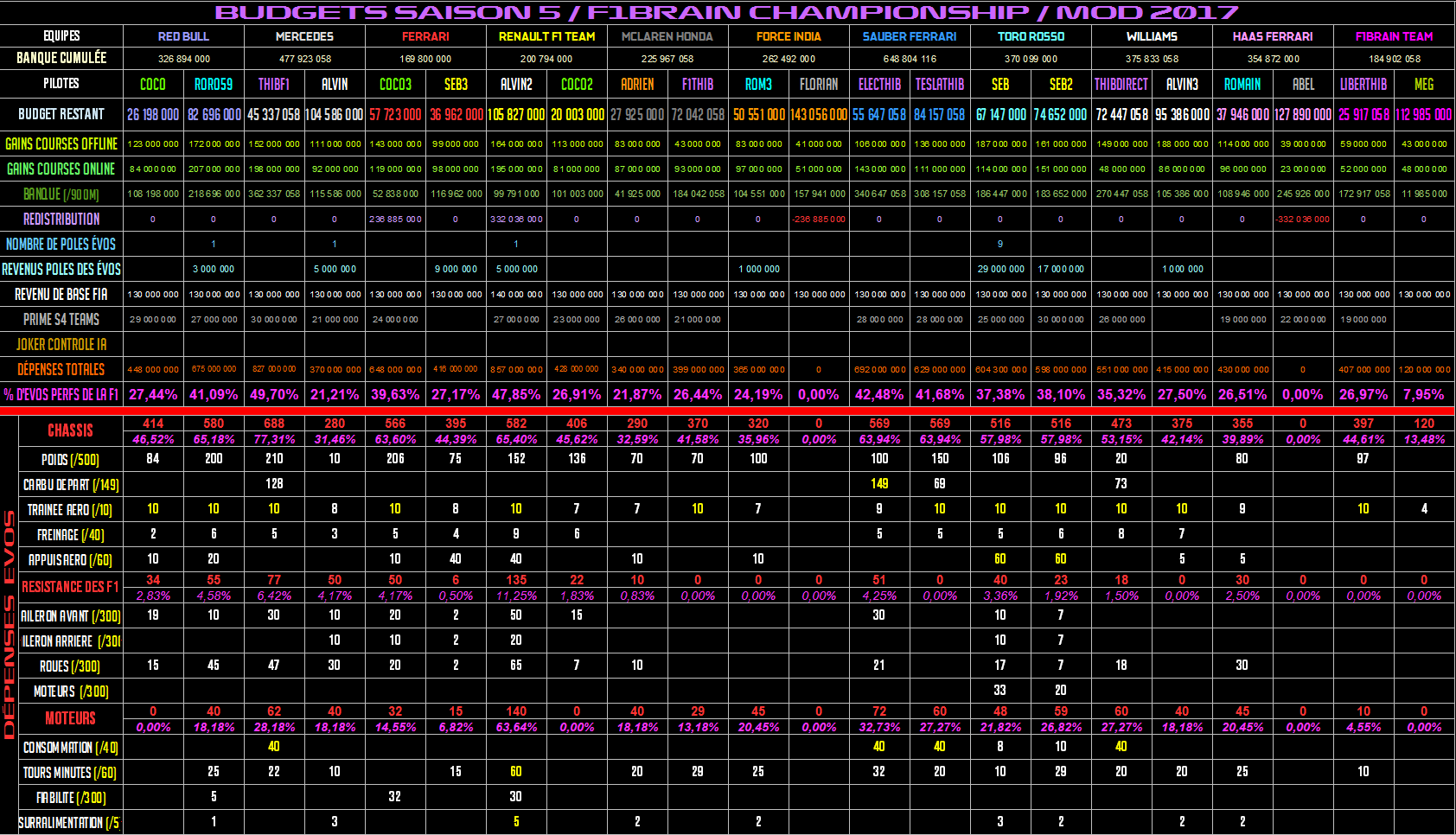Click the FIBRAIN TEAM column header
The height and width of the screenshot is (835, 1456).
click(1394, 36)
